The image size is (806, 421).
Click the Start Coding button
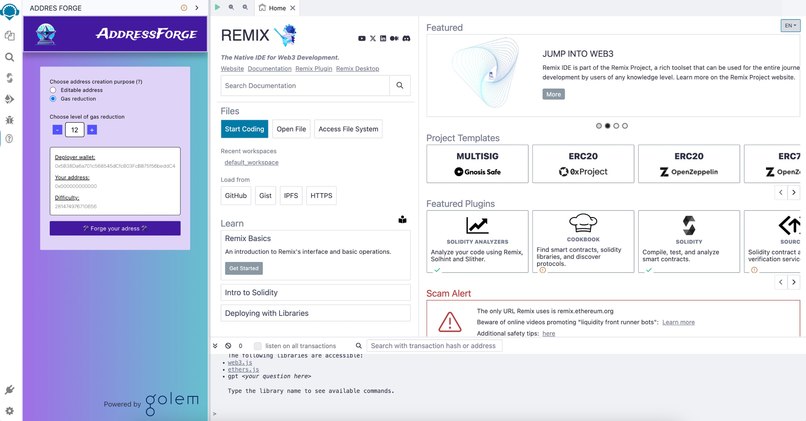coord(245,129)
